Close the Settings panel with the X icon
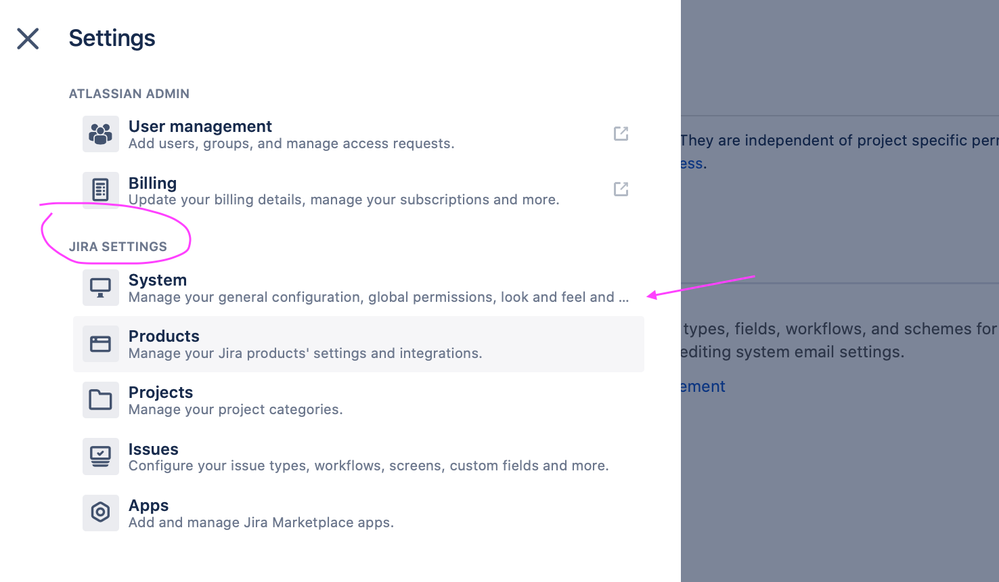This screenshot has width=999, height=582. (28, 38)
